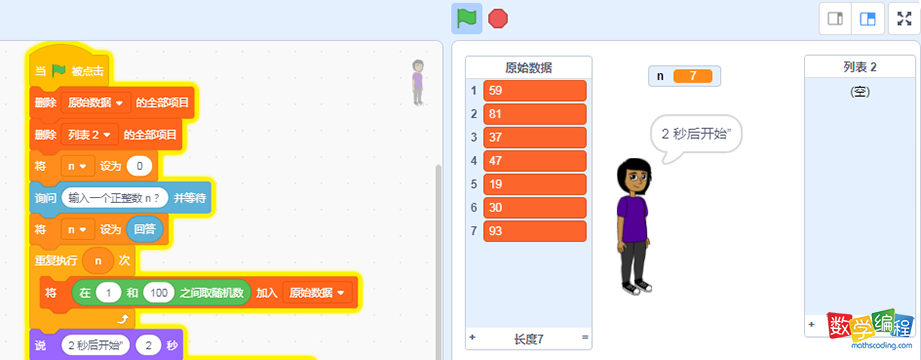Image resolution: width=921 pixels, height=360 pixels.
Task: Select list item 47 in 原始数据
Action: pos(535,161)
